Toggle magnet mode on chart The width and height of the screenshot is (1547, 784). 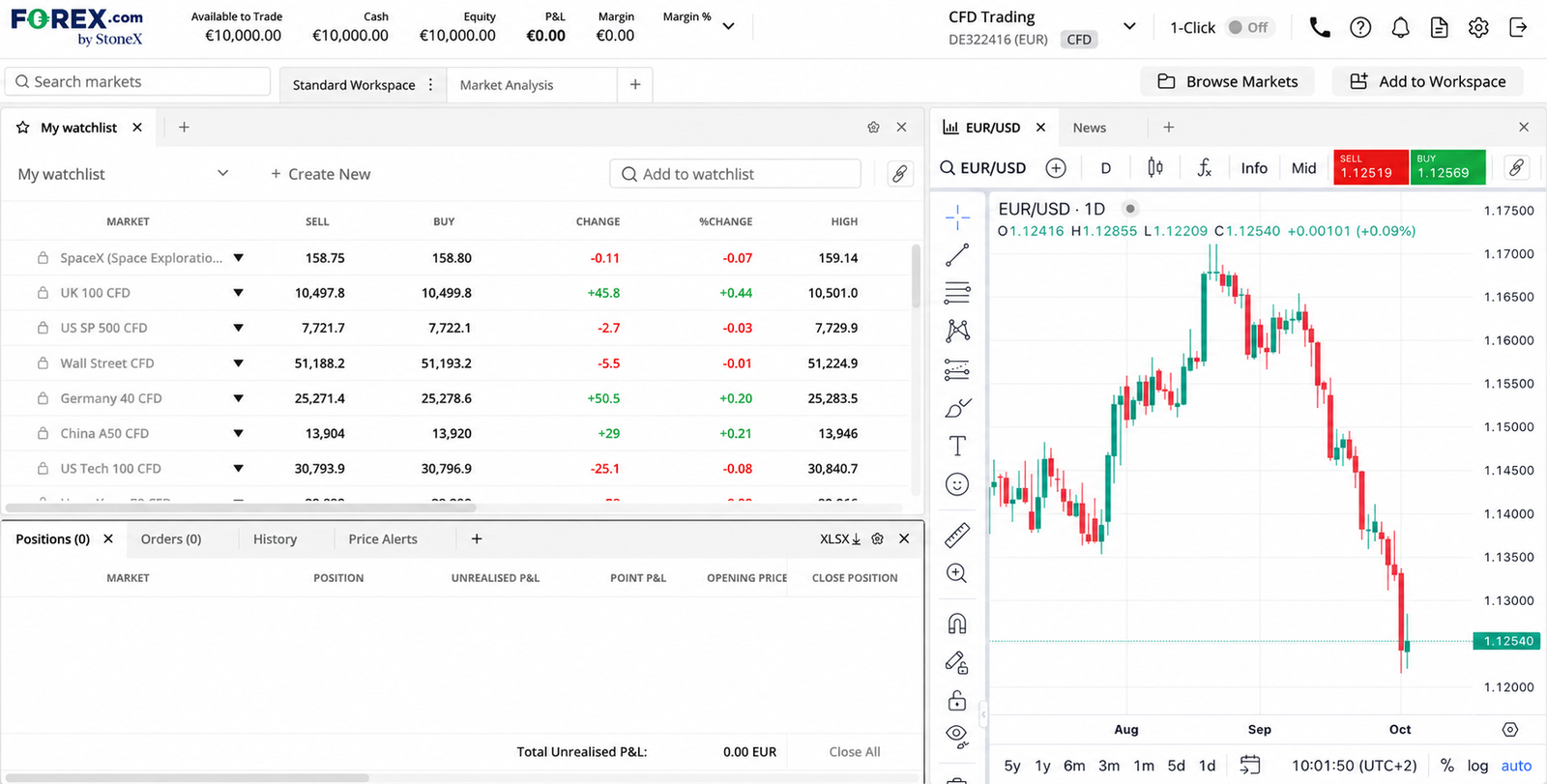click(x=957, y=624)
